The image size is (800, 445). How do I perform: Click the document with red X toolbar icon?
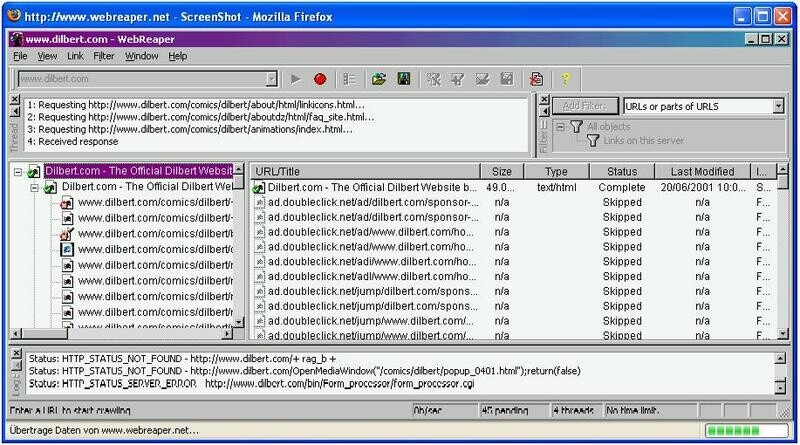[536, 79]
